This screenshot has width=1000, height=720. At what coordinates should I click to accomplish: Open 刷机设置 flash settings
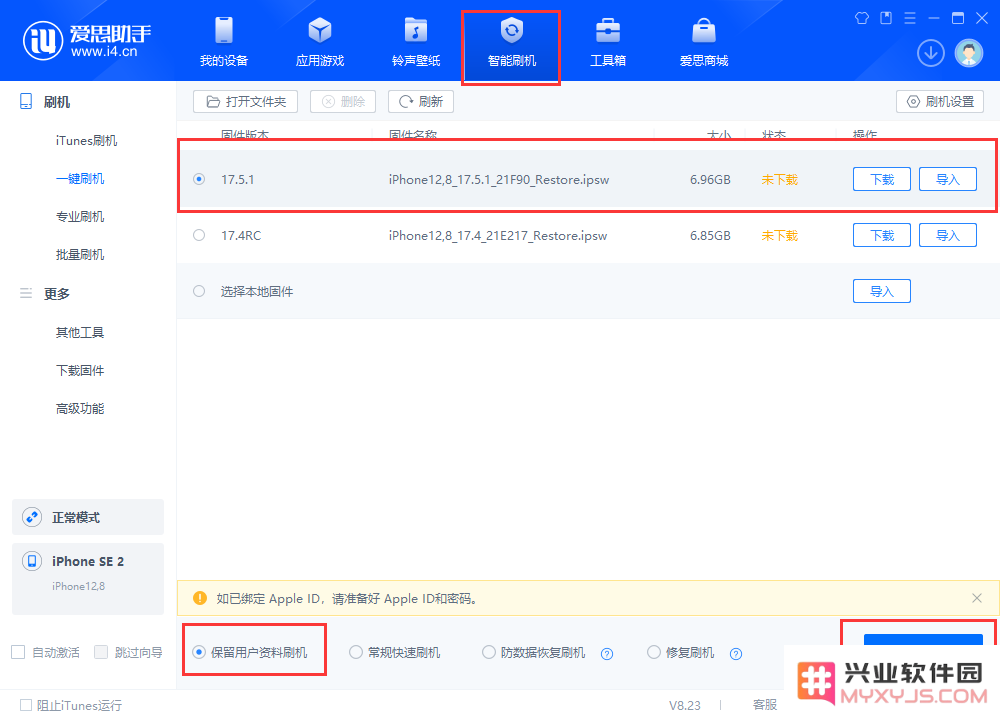(x=940, y=101)
